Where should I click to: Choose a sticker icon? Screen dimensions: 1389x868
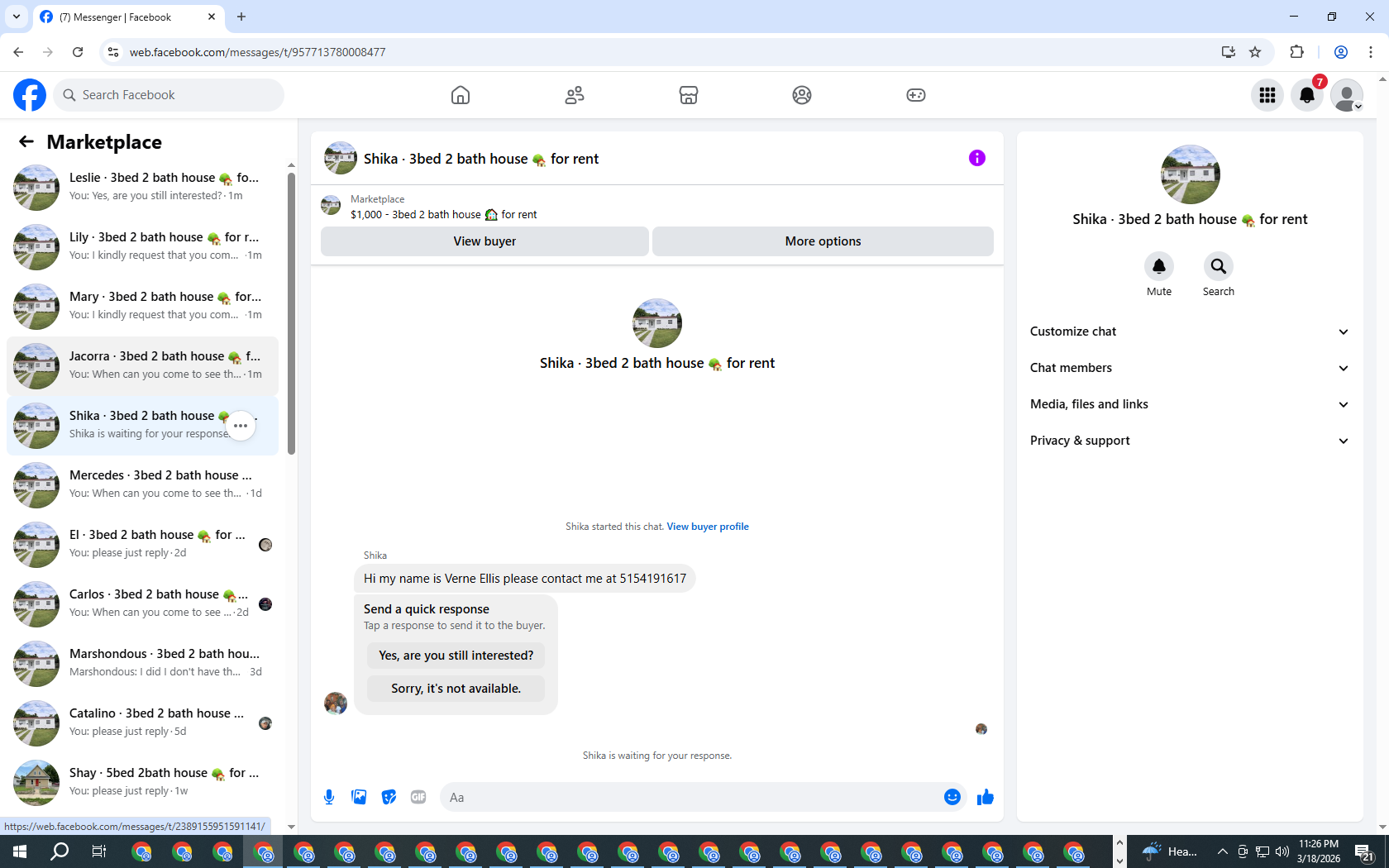click(x=389, y=797)
